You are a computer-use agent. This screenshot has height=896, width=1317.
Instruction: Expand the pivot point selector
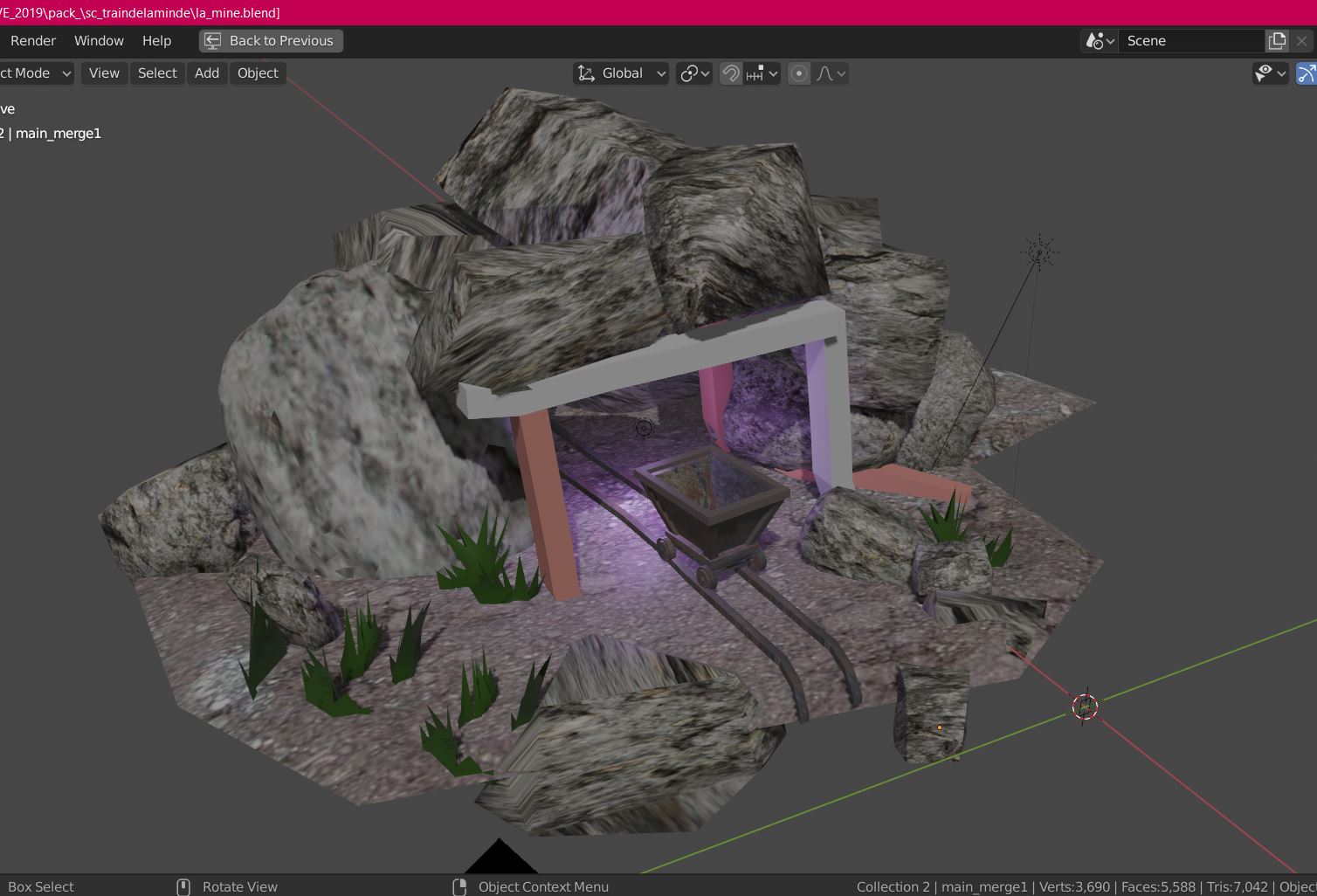tap(695, 73)
